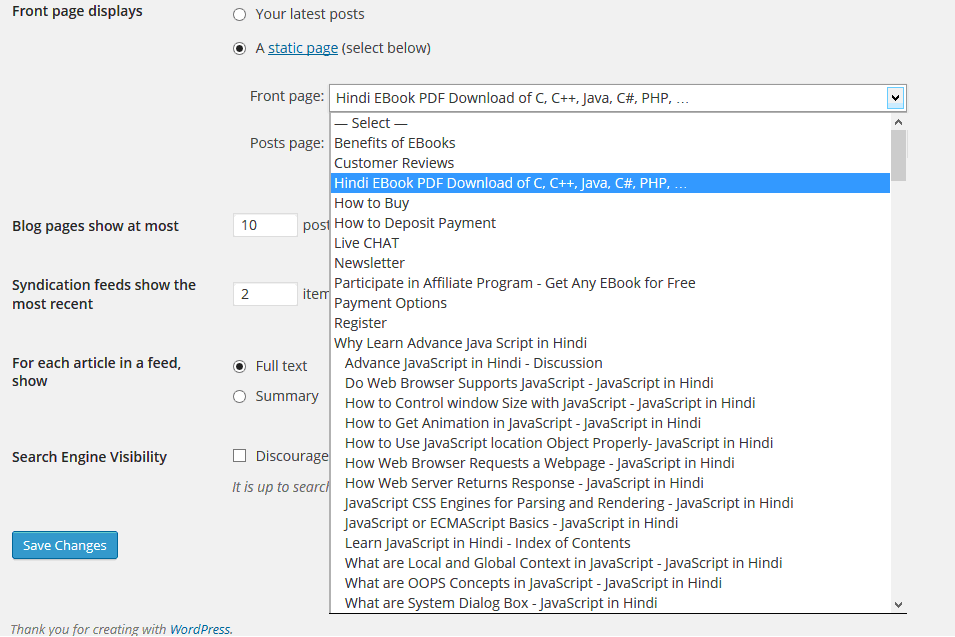Select 'Newsletter' from the page list

370,263
